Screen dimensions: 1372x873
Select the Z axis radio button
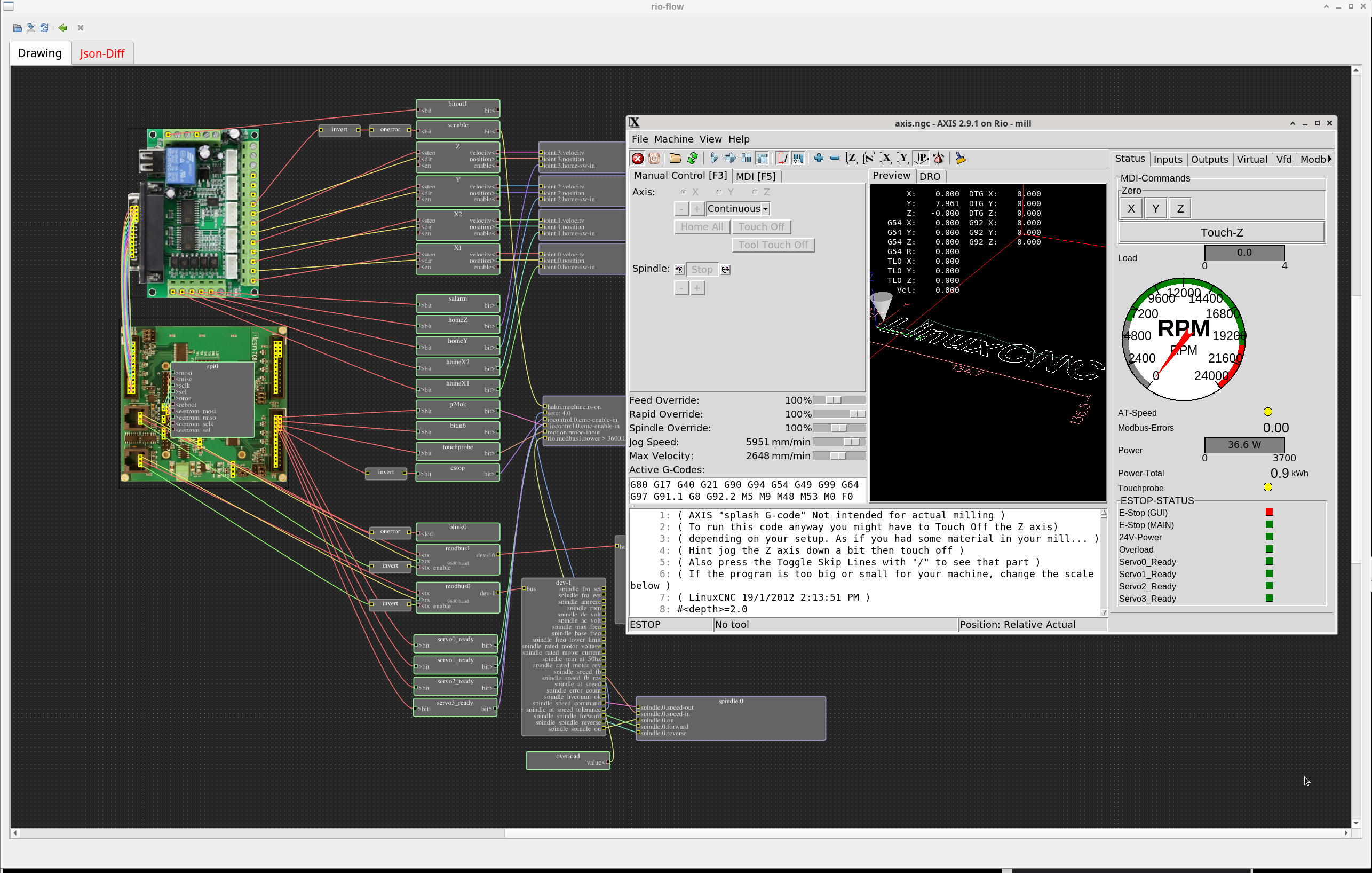pos(755,192)
